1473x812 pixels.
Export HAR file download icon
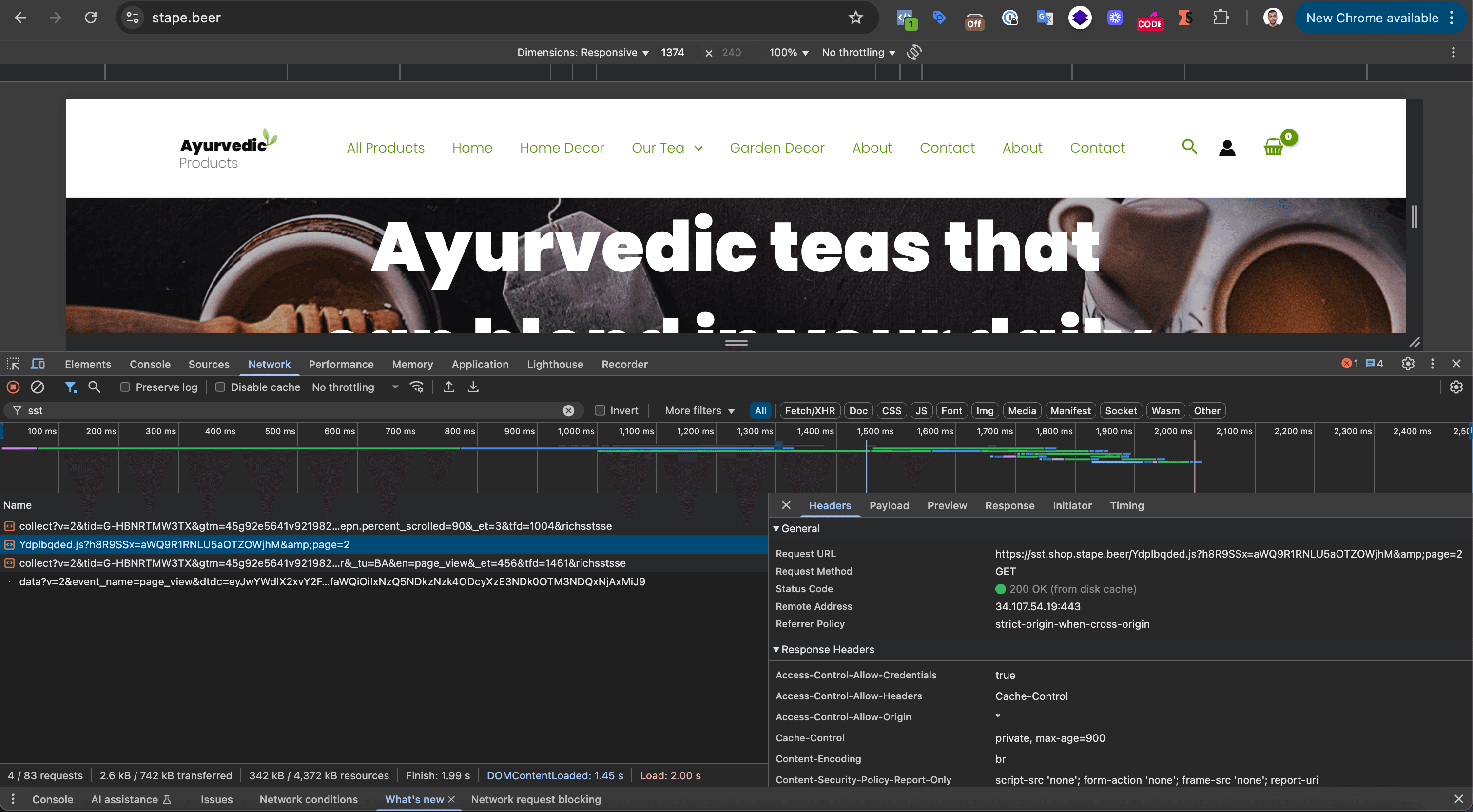[473, 387]
